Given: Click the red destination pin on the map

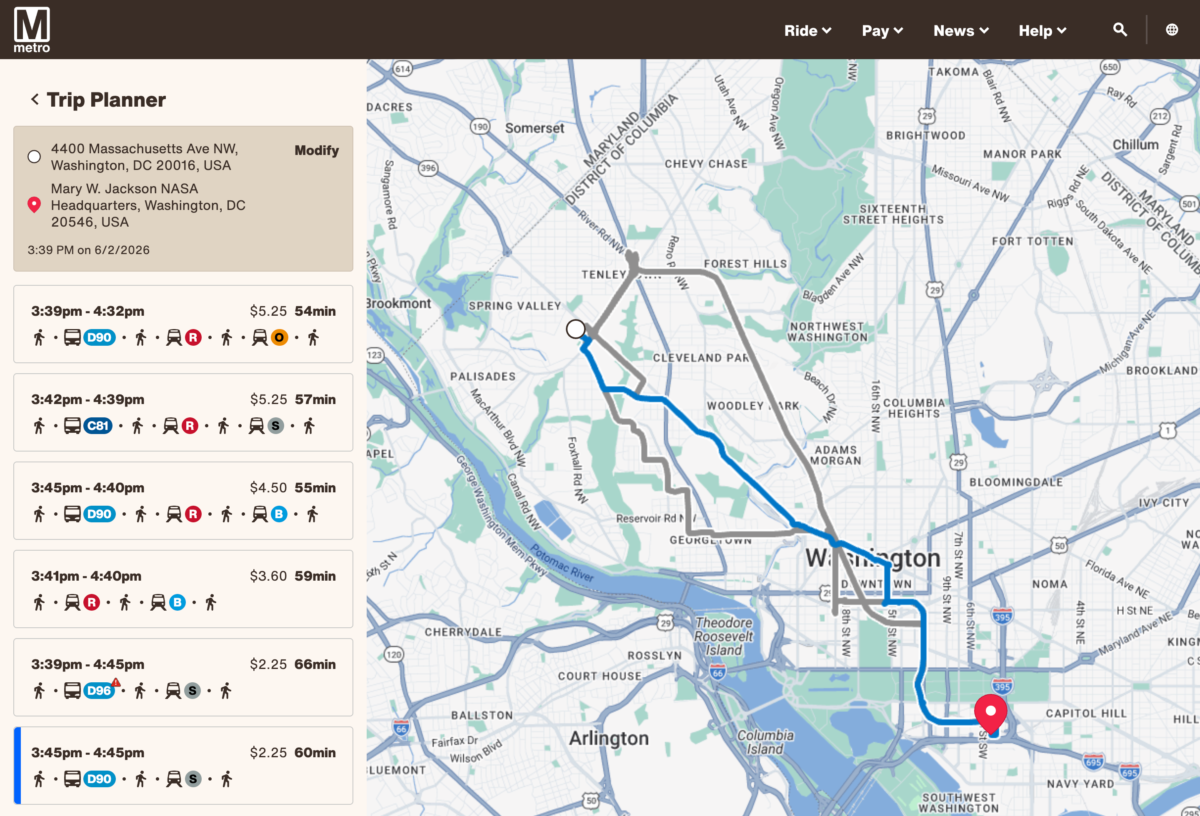Looking at the screenshot, I should pos(990,713).
